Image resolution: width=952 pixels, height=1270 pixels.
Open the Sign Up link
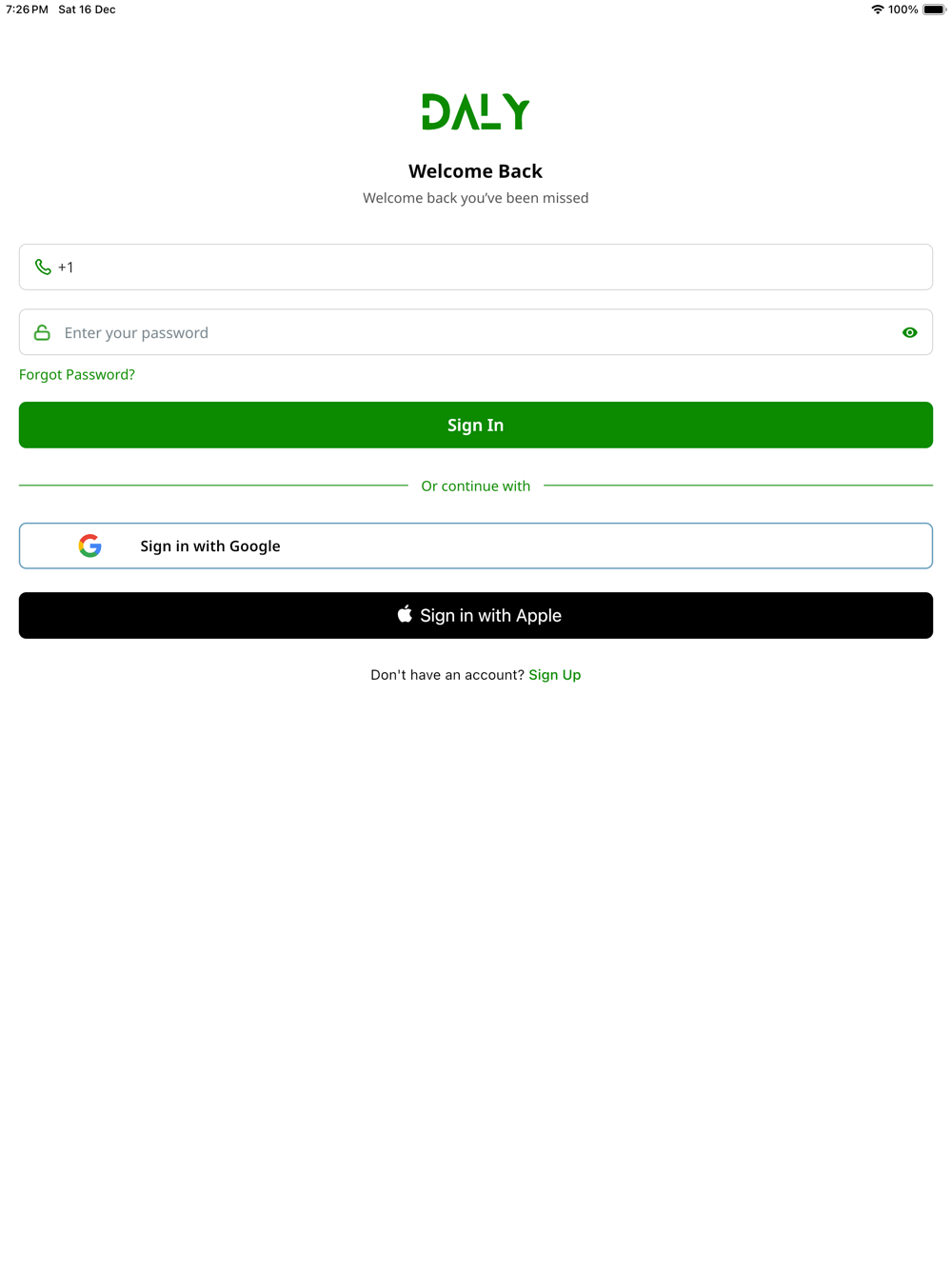pos(555,675)
